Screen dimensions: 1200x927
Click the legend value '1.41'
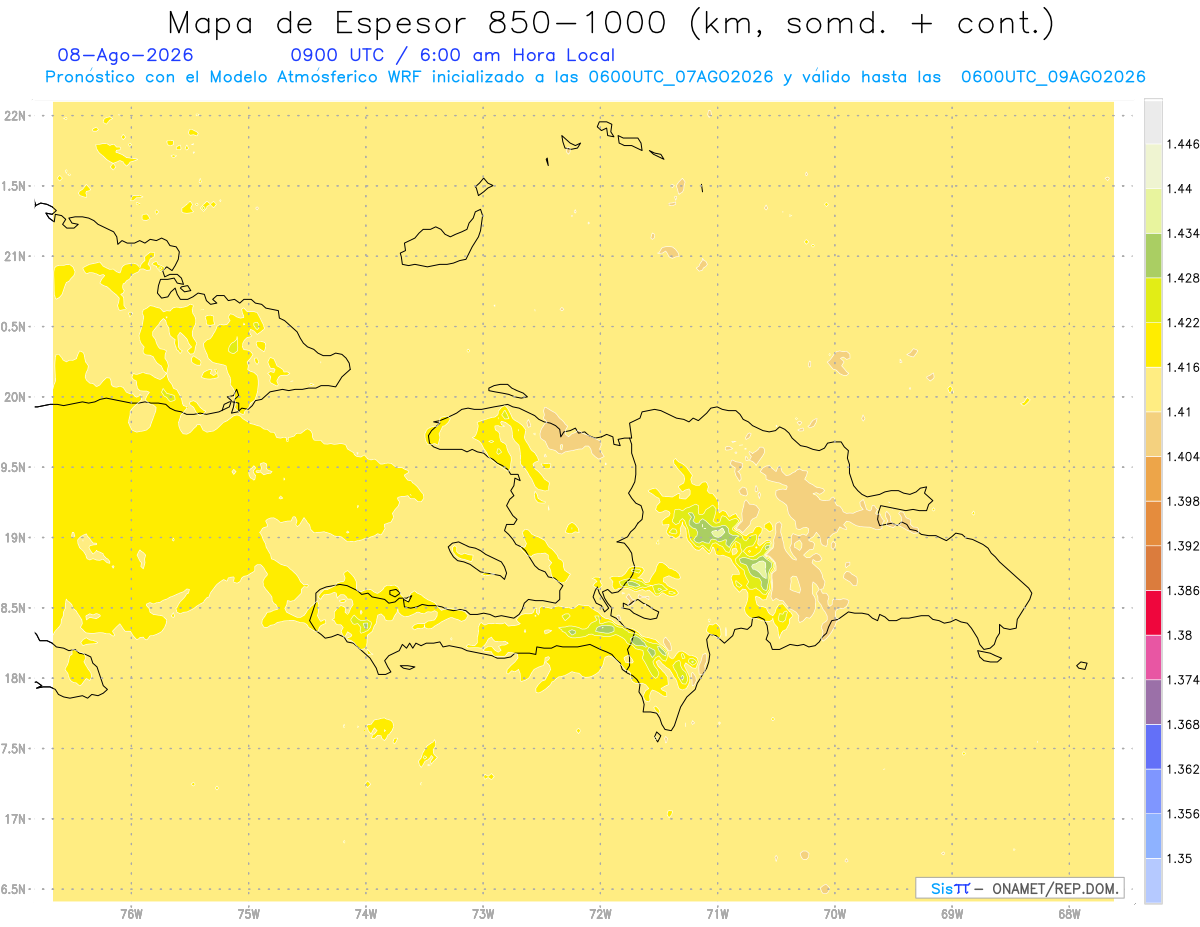pos(1180,412)
